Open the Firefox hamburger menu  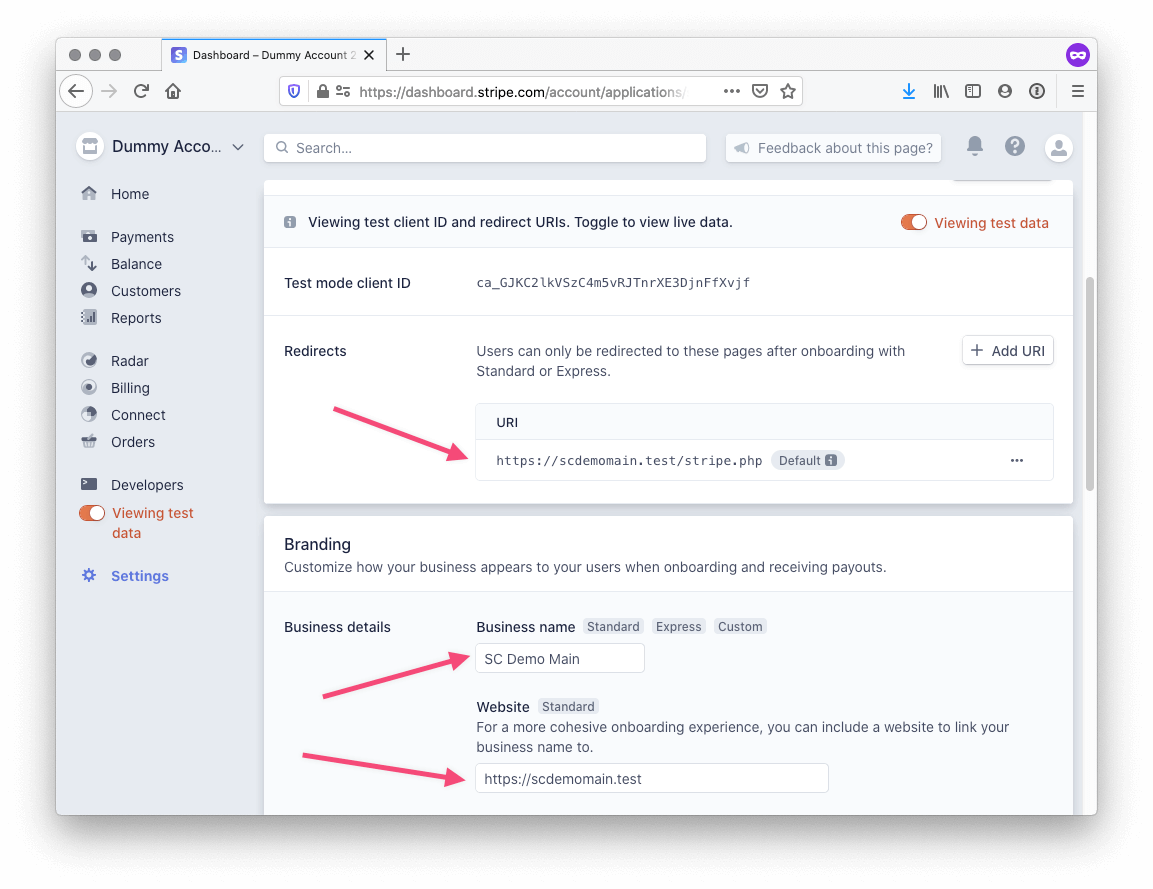1078,91
